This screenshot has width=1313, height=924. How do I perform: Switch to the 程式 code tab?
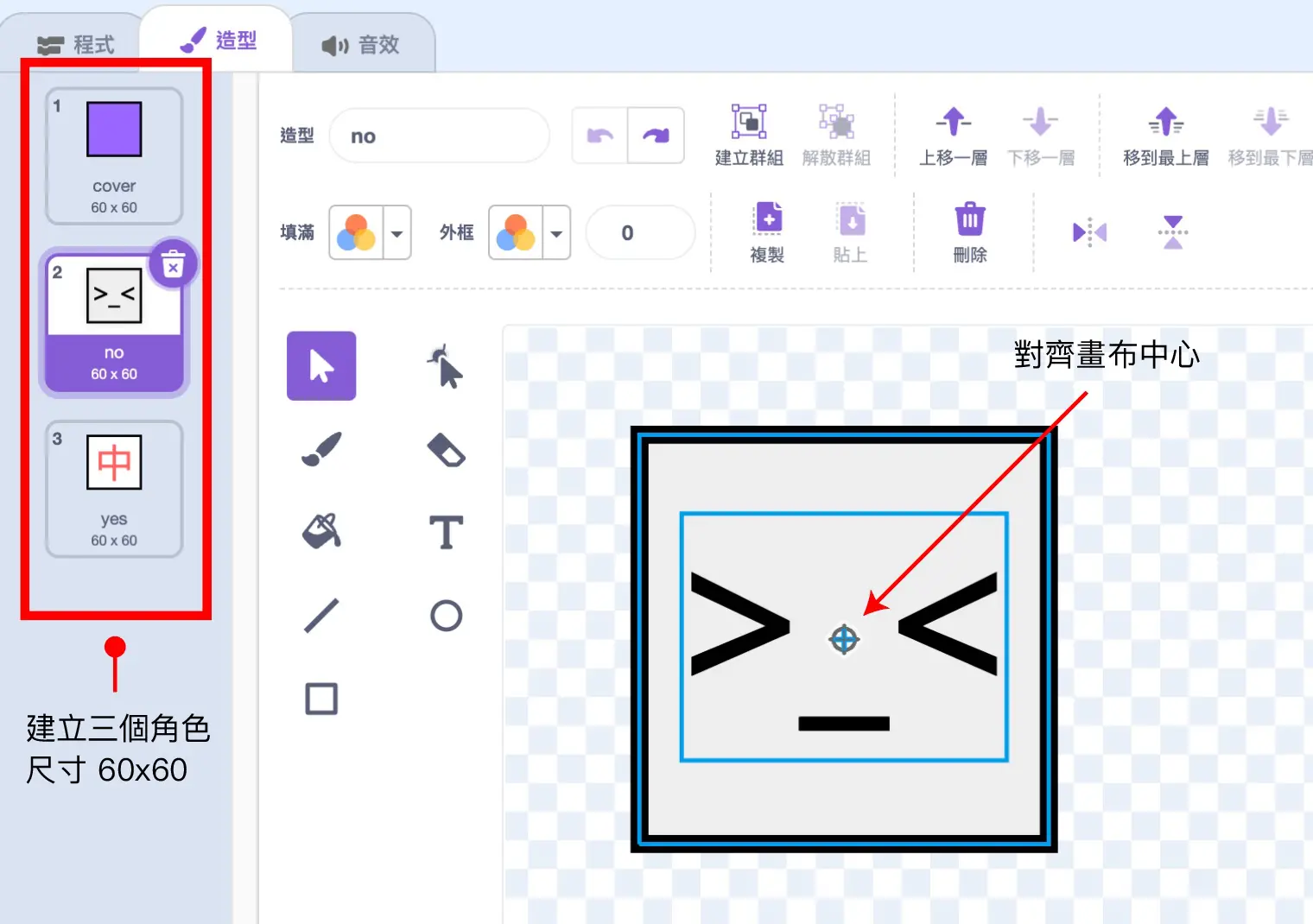point(76,44)
